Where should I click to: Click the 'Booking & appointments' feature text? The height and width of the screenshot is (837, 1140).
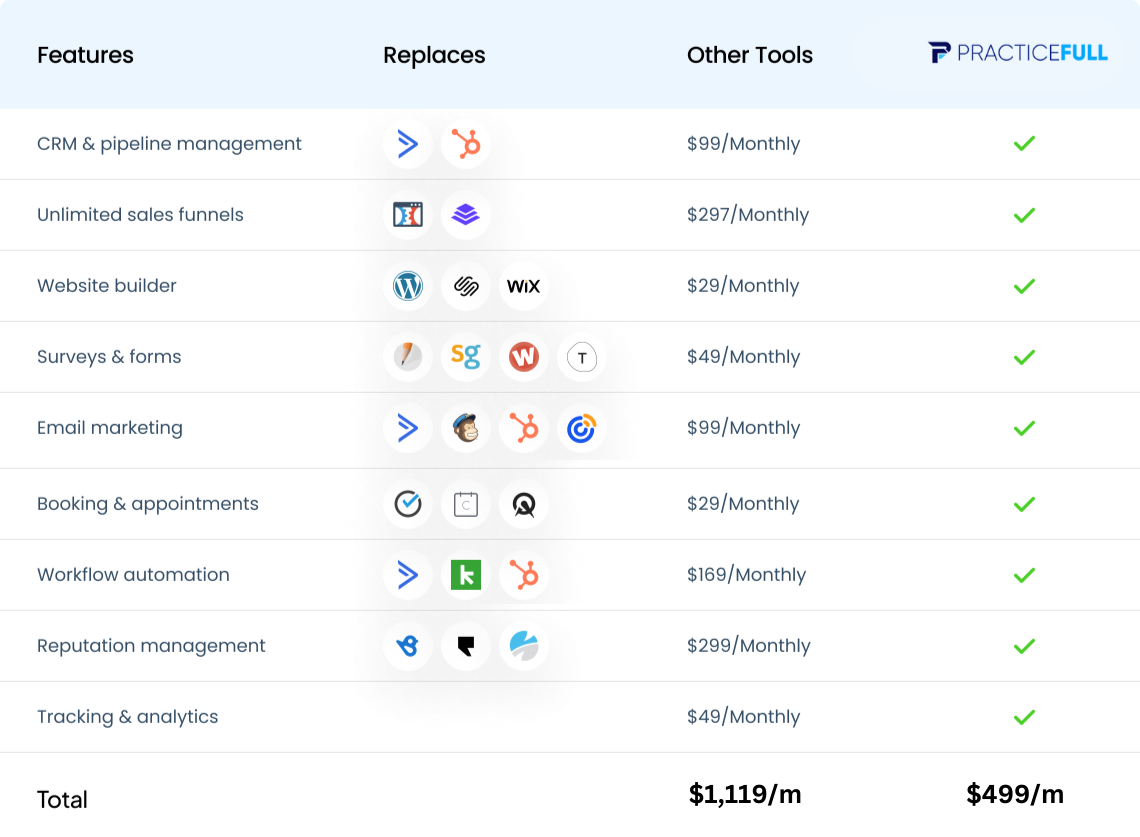point(148,504)
